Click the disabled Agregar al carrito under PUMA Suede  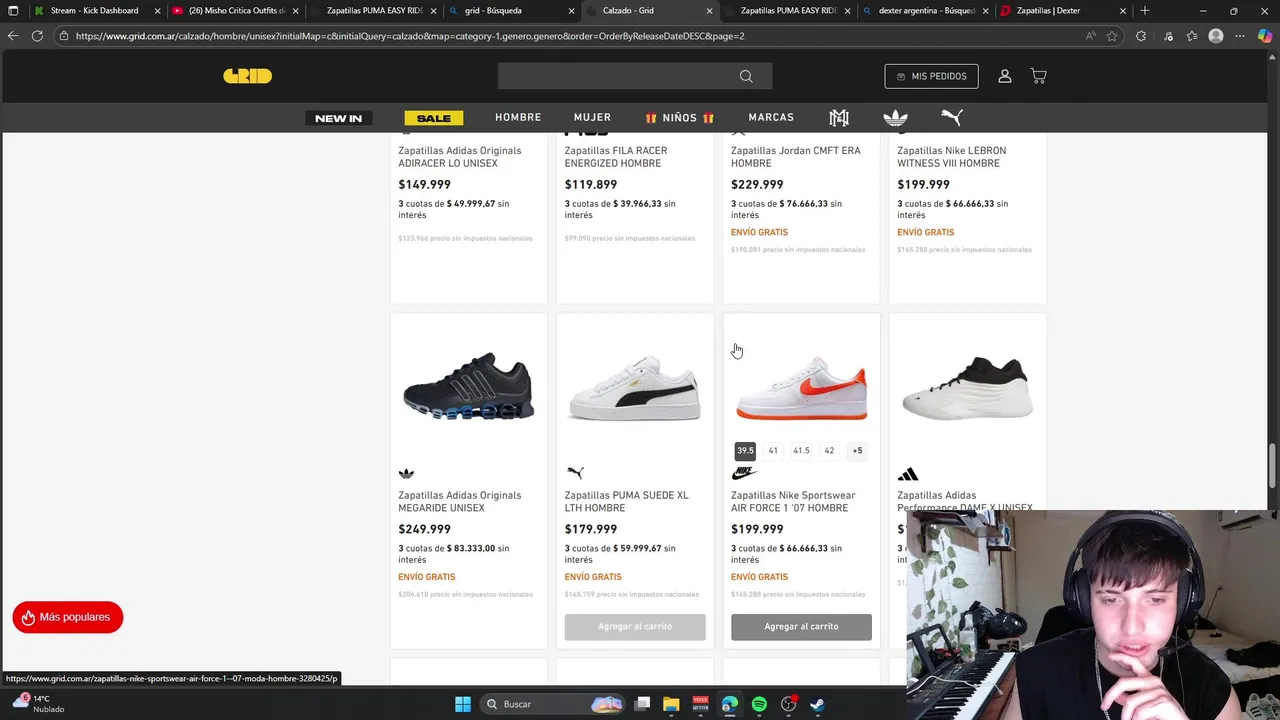(635, 627)
